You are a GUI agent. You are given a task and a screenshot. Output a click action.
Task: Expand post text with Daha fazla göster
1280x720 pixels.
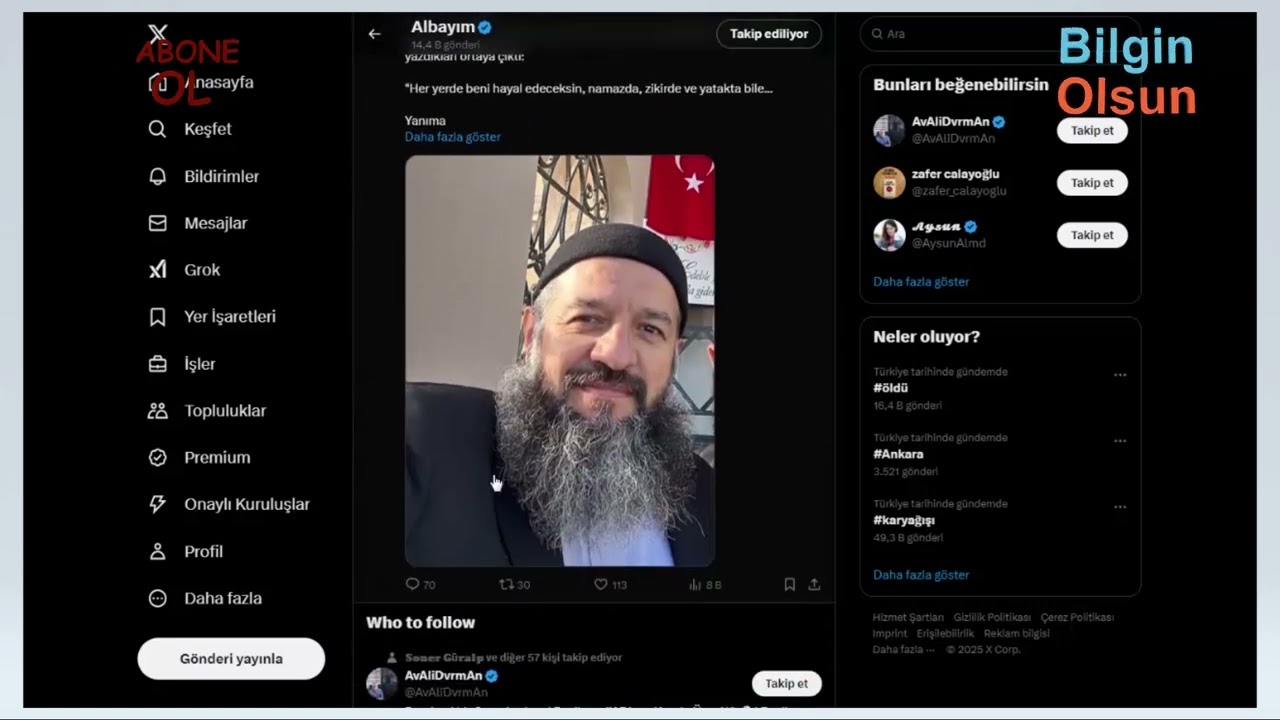(452, 137)
